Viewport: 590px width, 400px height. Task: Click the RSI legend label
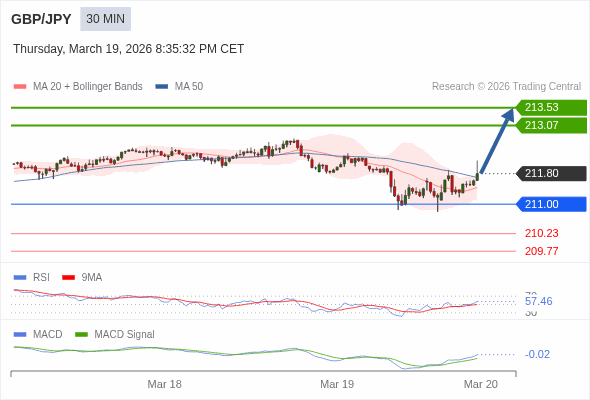point(41,278)
